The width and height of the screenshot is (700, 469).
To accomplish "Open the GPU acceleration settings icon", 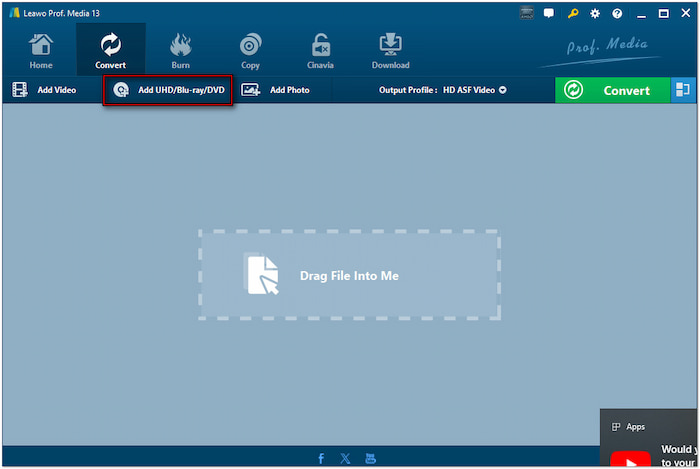I will [527, 13].
